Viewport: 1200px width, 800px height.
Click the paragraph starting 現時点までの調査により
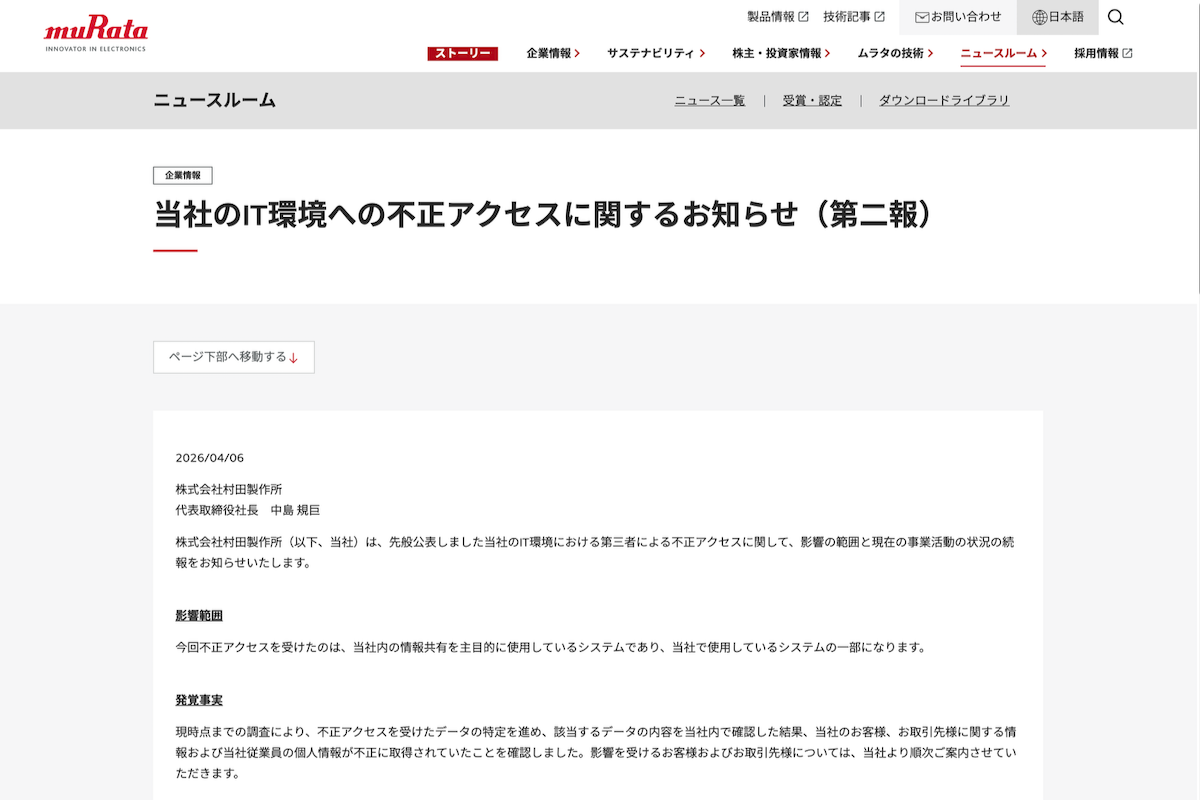[x=597, y=753]
